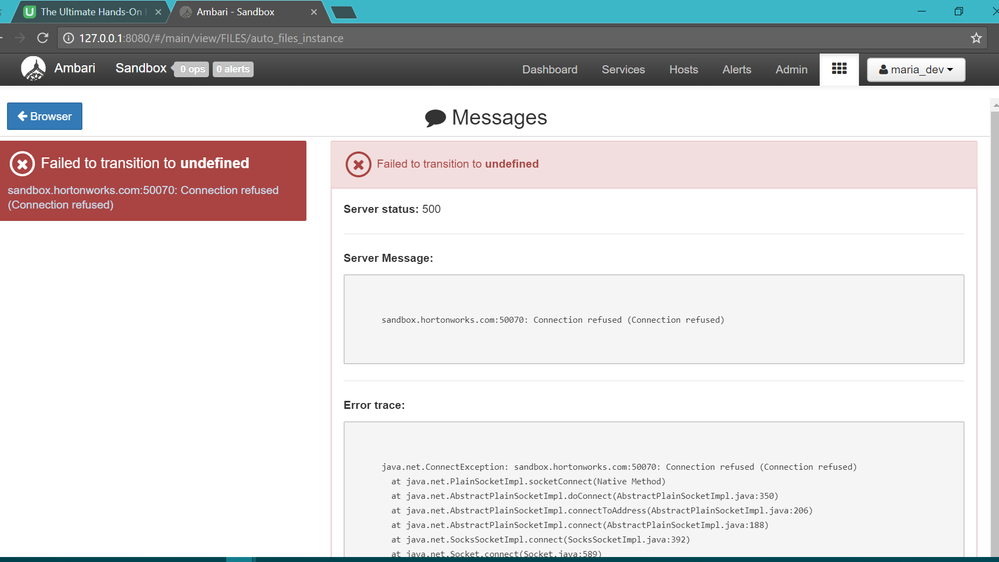Select the Ambari - Sandbox tab

(248, 12)
